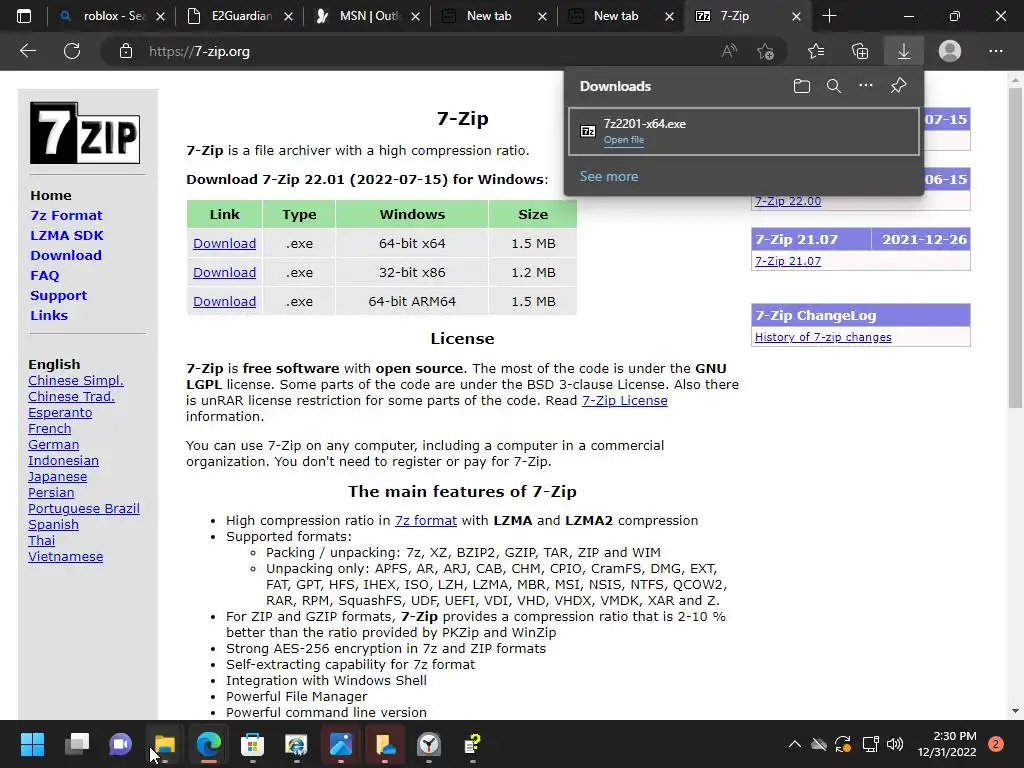Viewport: 1024px width, 768px height.
Task: Toggle the Downloads toolbar button
Action: coord(903,51)
